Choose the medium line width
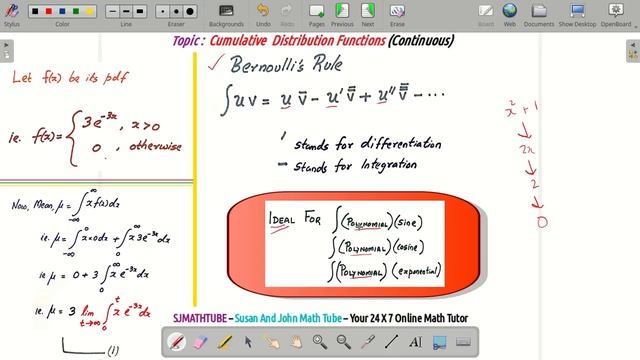 point(126,11)
